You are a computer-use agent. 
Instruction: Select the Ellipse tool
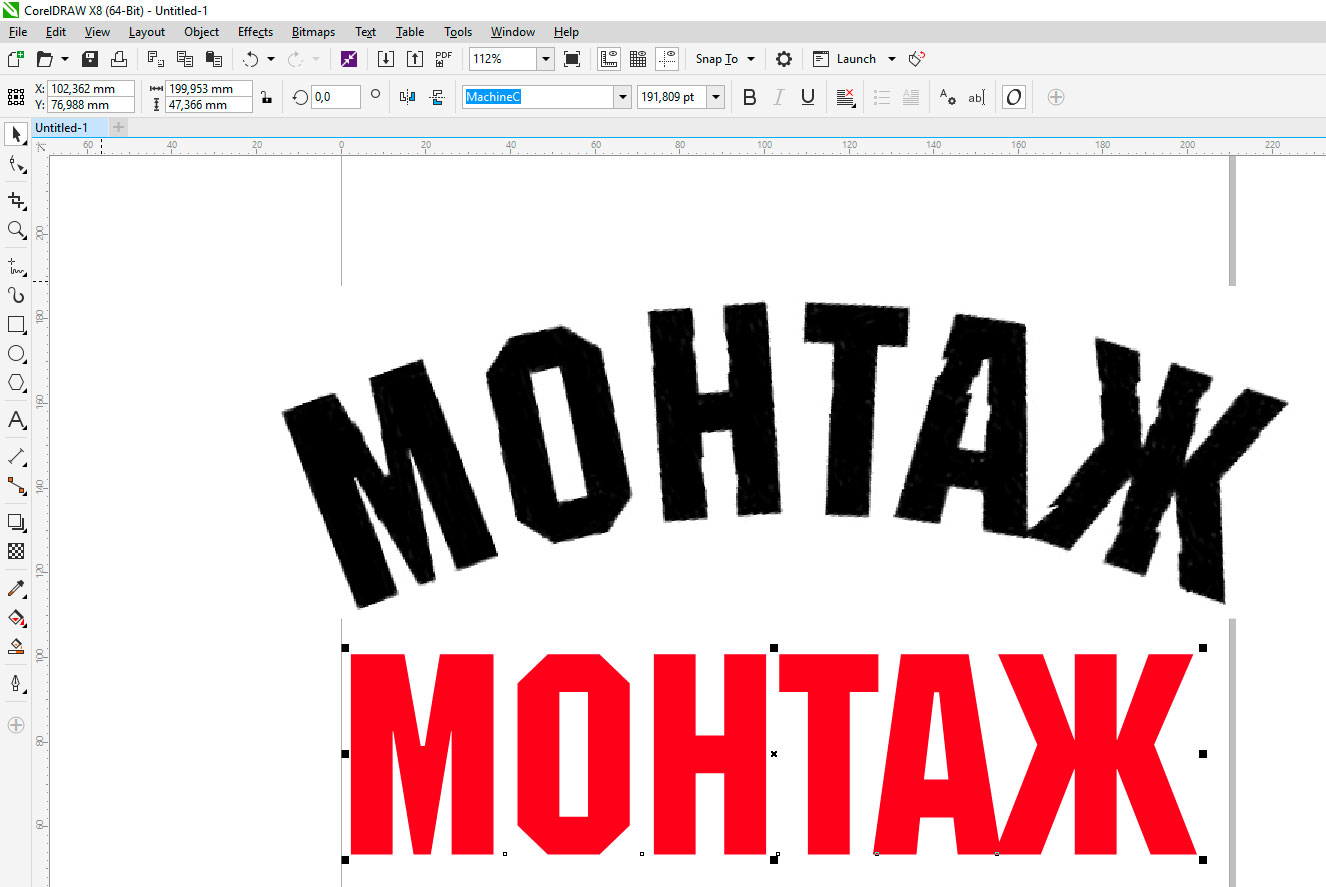pyautogui.click(x=16, y=354)
